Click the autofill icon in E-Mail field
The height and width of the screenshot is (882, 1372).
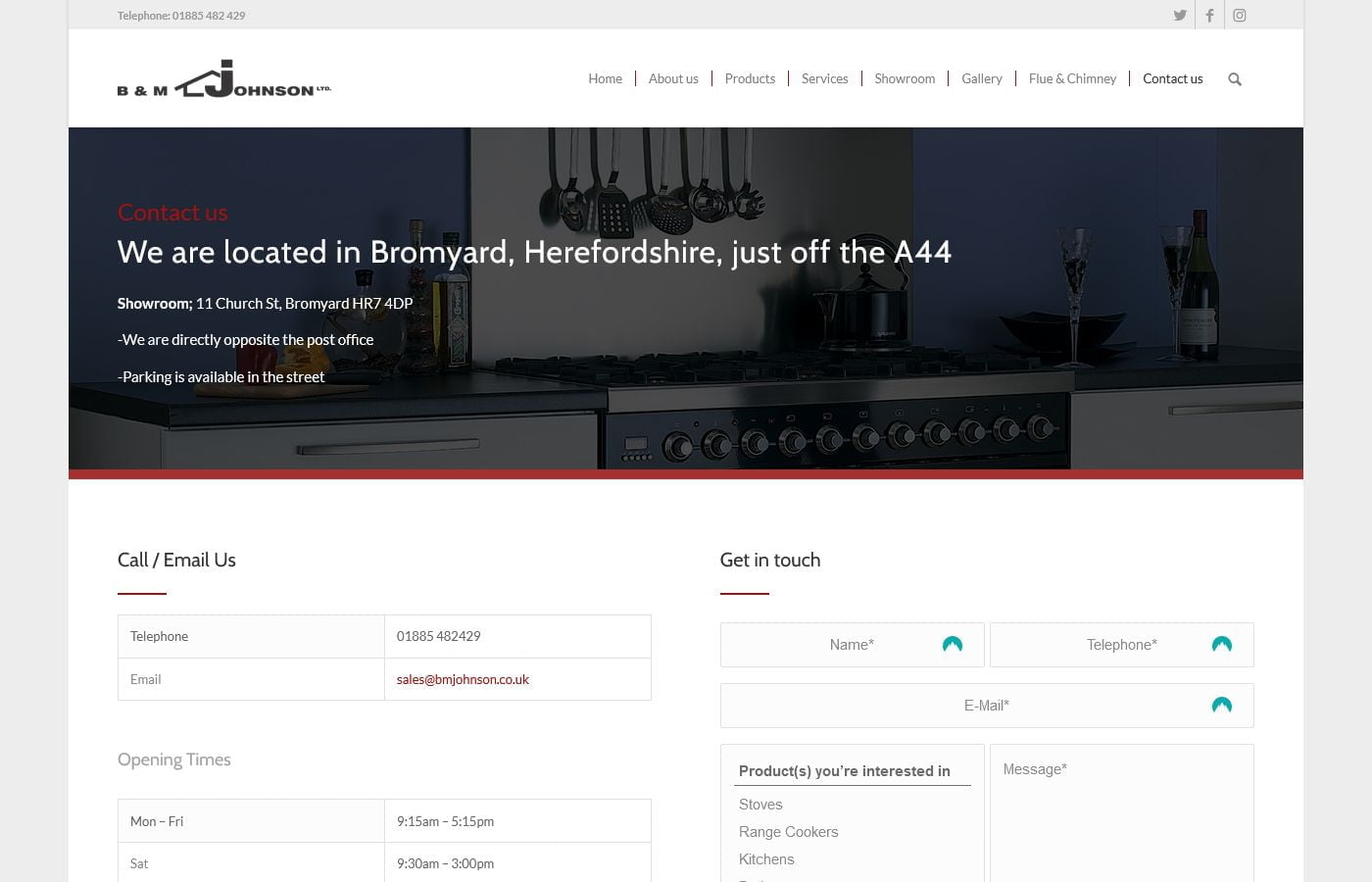pyautogui.click(x=1221, y=705)
